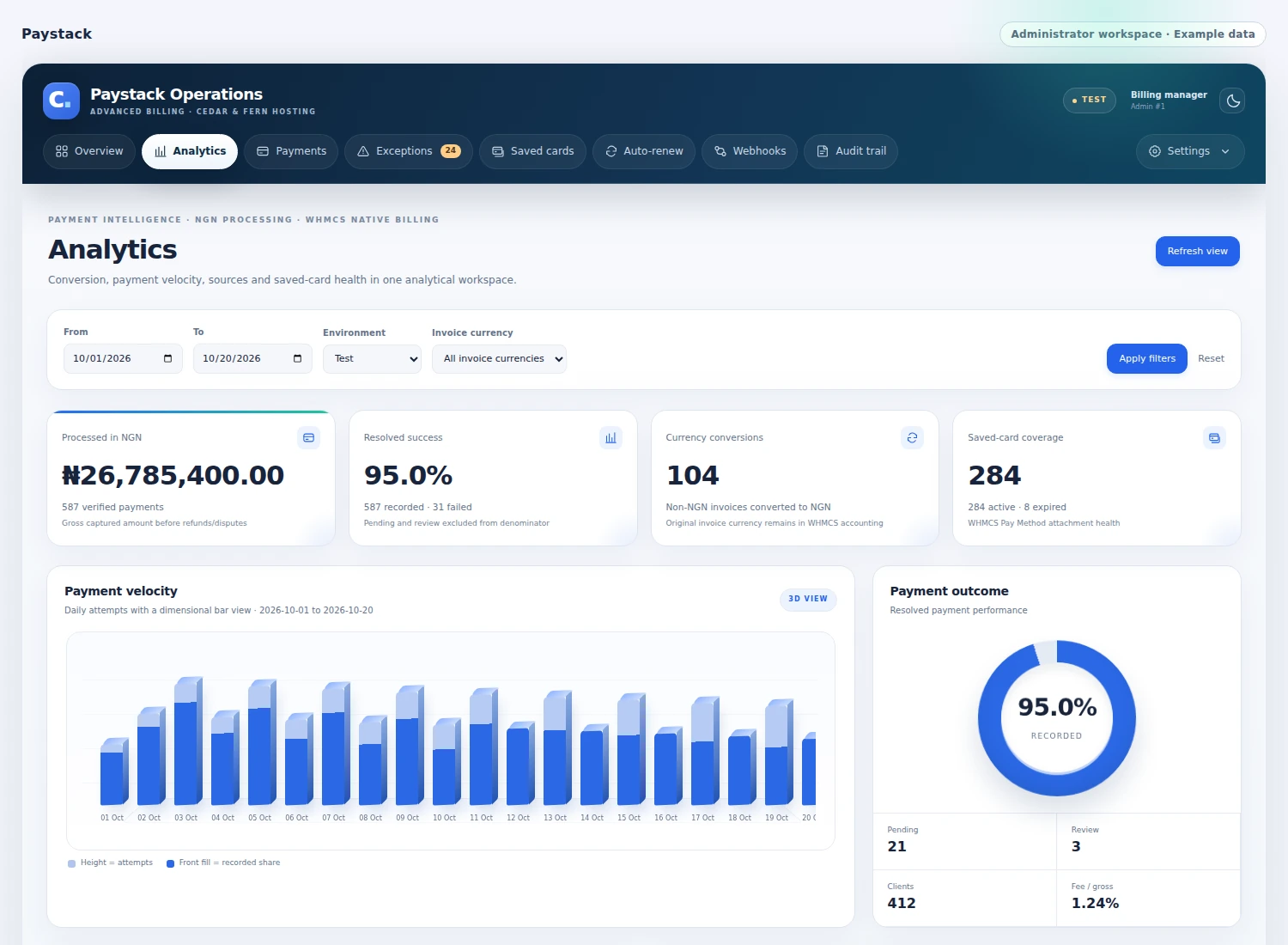Click the ₦26,785,400.00 processed amount
This screenshot has width=1288, height=945.
(x=173, y=475)
